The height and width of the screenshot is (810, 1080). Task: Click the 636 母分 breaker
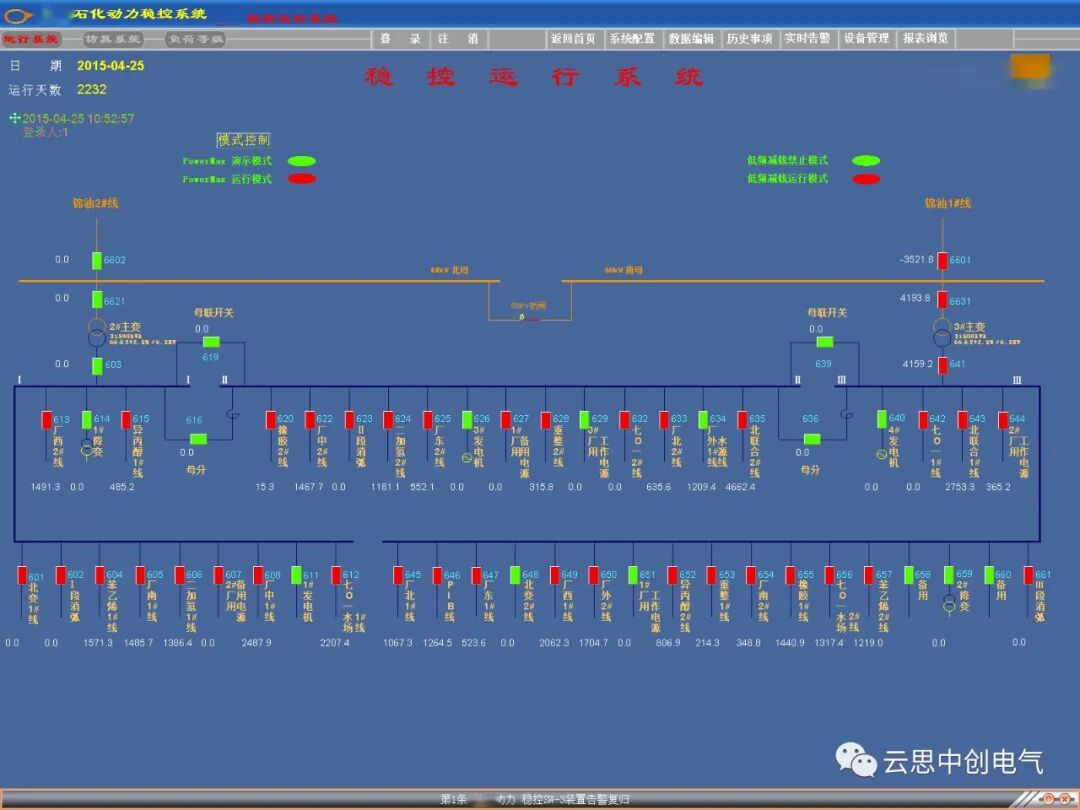[x=812, y=439]
